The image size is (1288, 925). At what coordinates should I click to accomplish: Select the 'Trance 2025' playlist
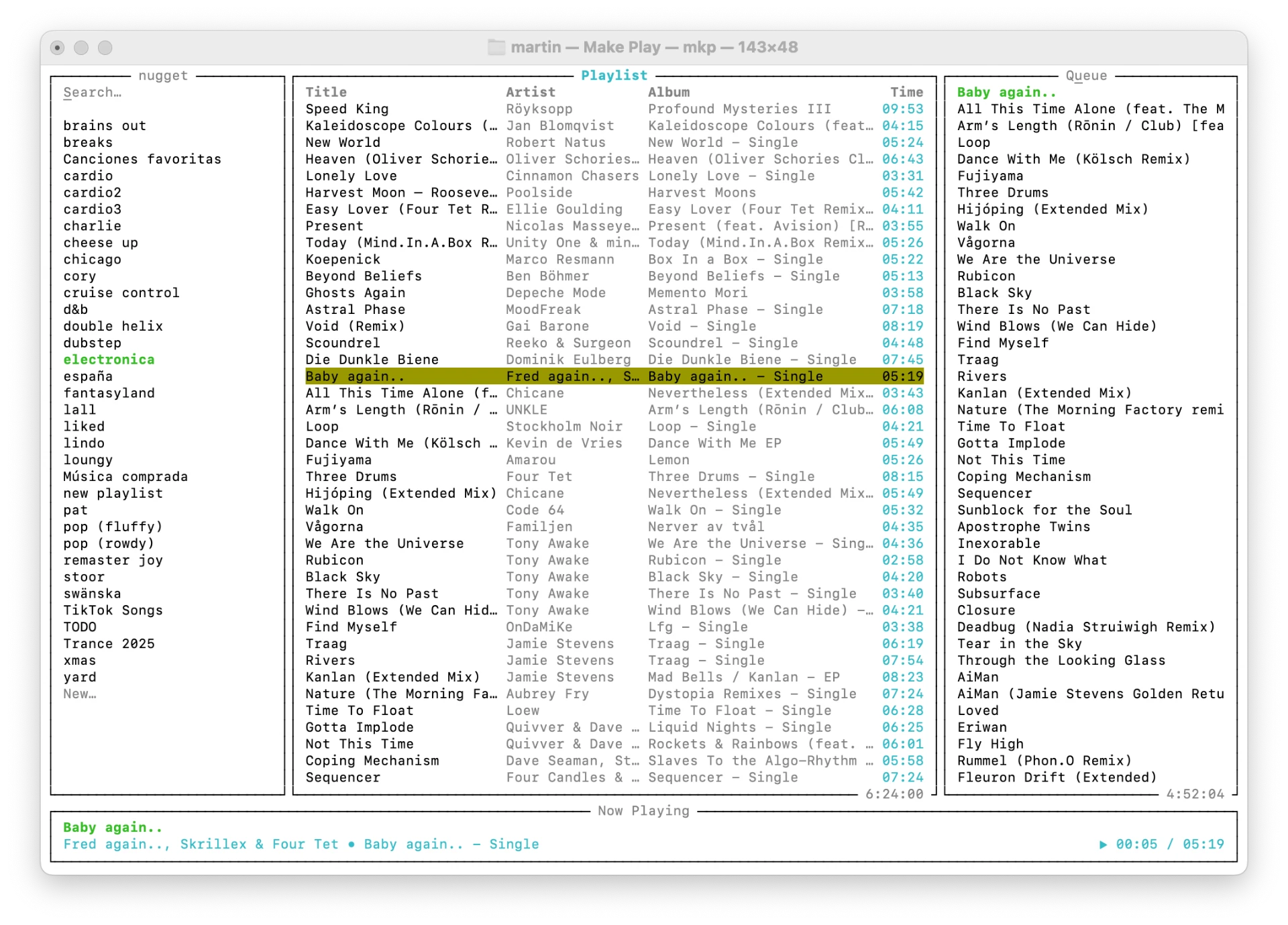click(x=109, y=644)
